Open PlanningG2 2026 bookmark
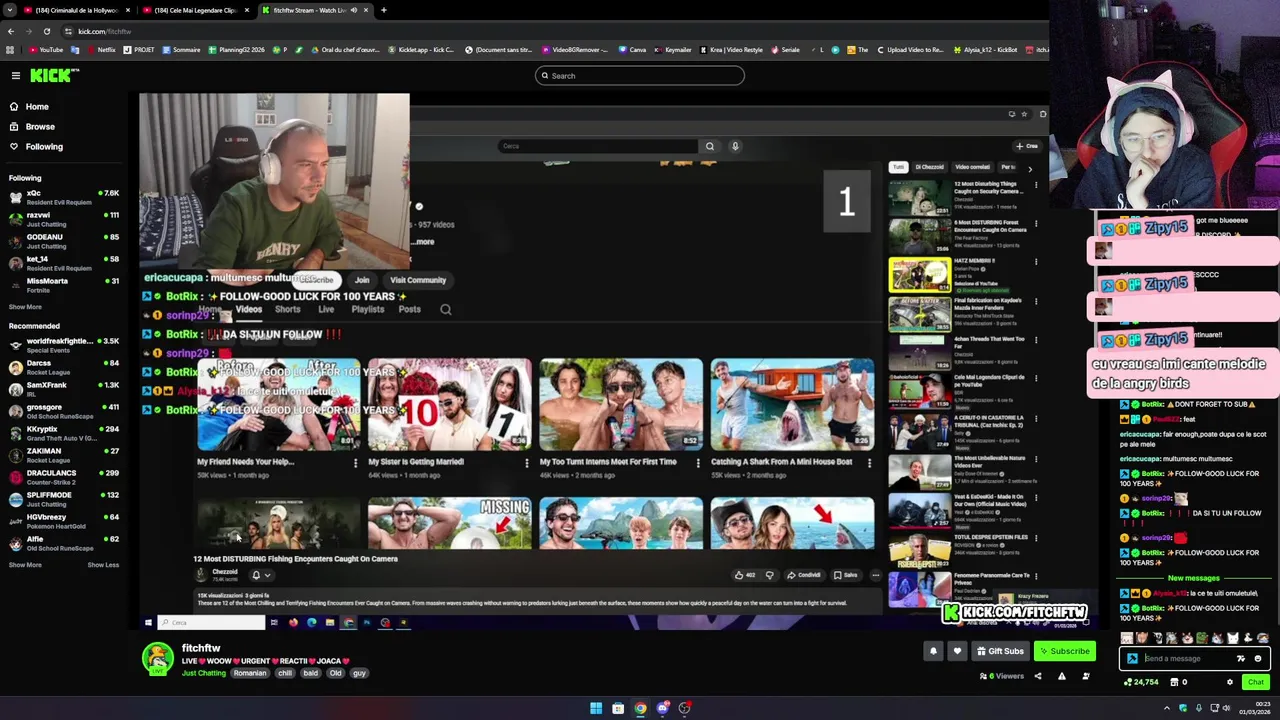The width and height of the screenshot is (1280, 720). [236, 50]
